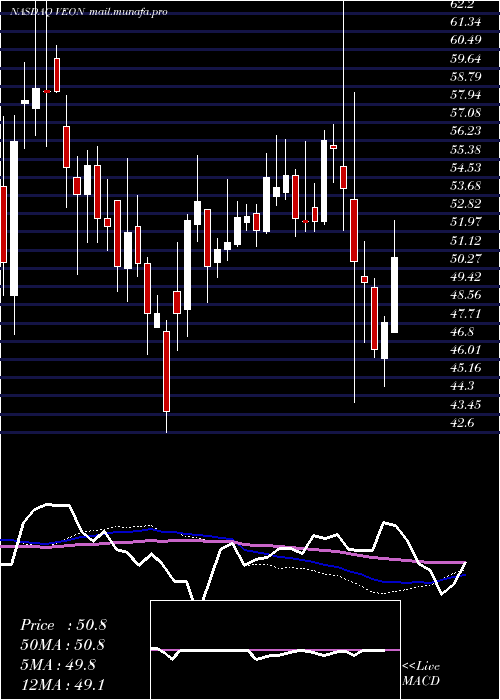The image size is (500, 700).
Task: Click the tall red candle bottoming near 43.45
Action: (167, 371)
